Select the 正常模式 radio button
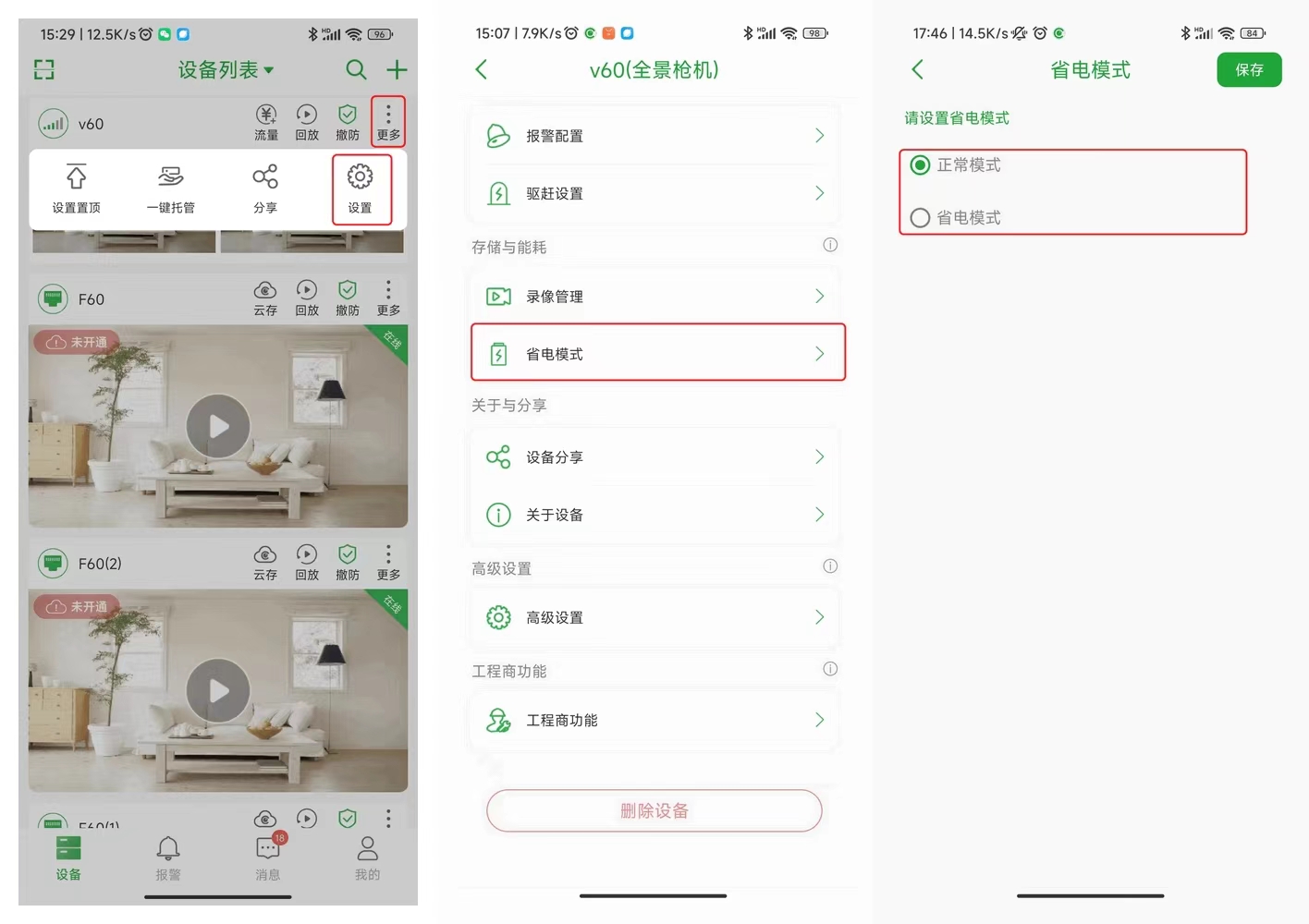Screen dimensions: 1309x924 point(920,165)
